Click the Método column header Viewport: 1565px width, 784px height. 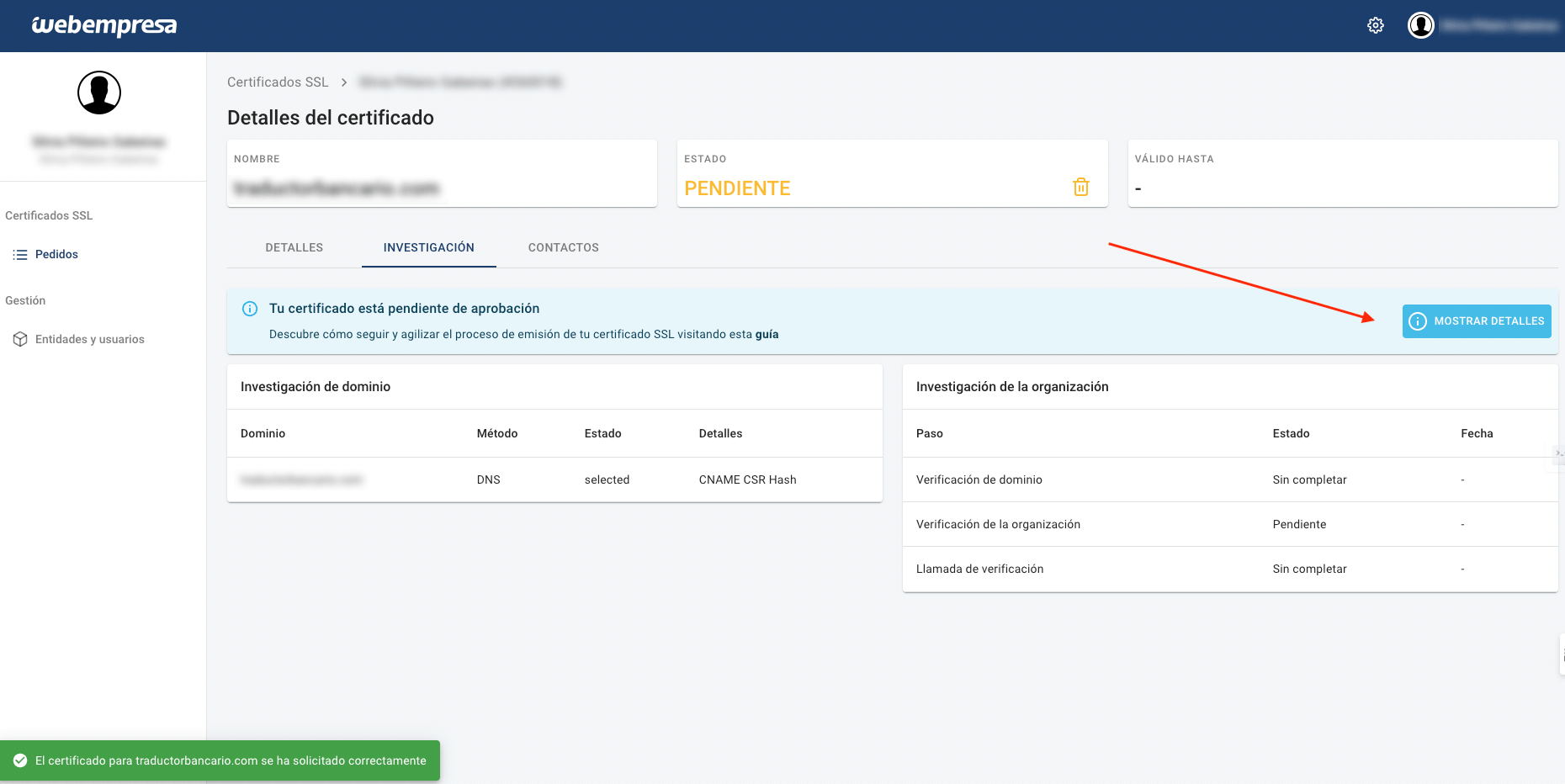pos(497,433)
